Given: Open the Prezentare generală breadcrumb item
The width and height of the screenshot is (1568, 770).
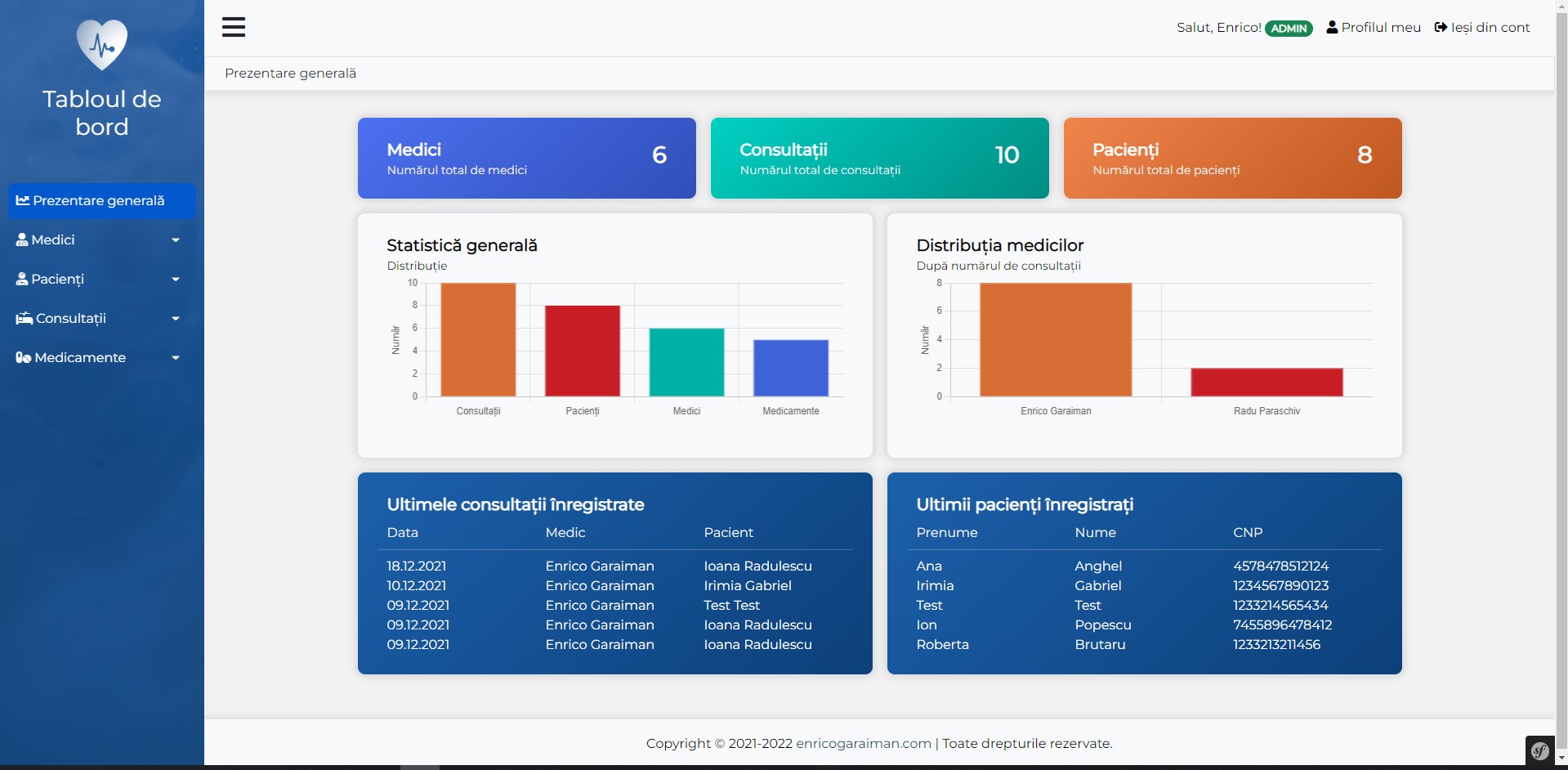Looking at the screenshot, I should coord(290,73).
